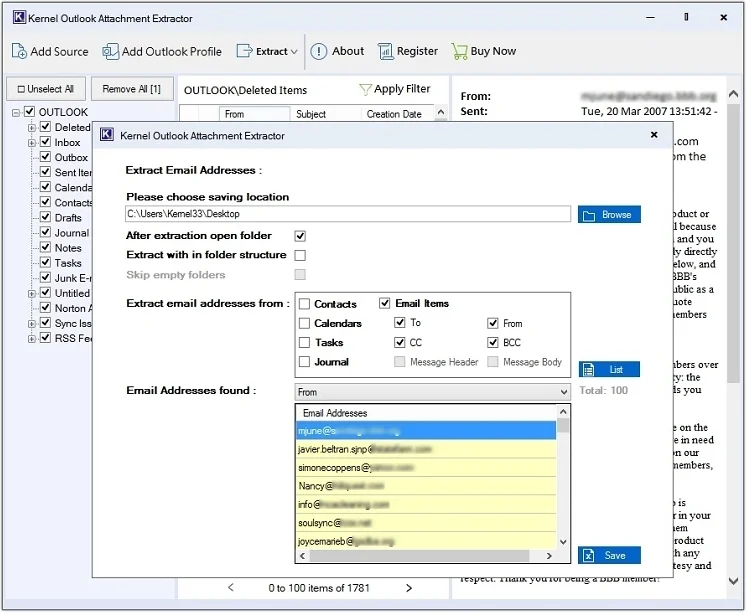Screen dimensions: 747x613
Task: Expand the Inbox tree node
Action: (x=31, y=142)
